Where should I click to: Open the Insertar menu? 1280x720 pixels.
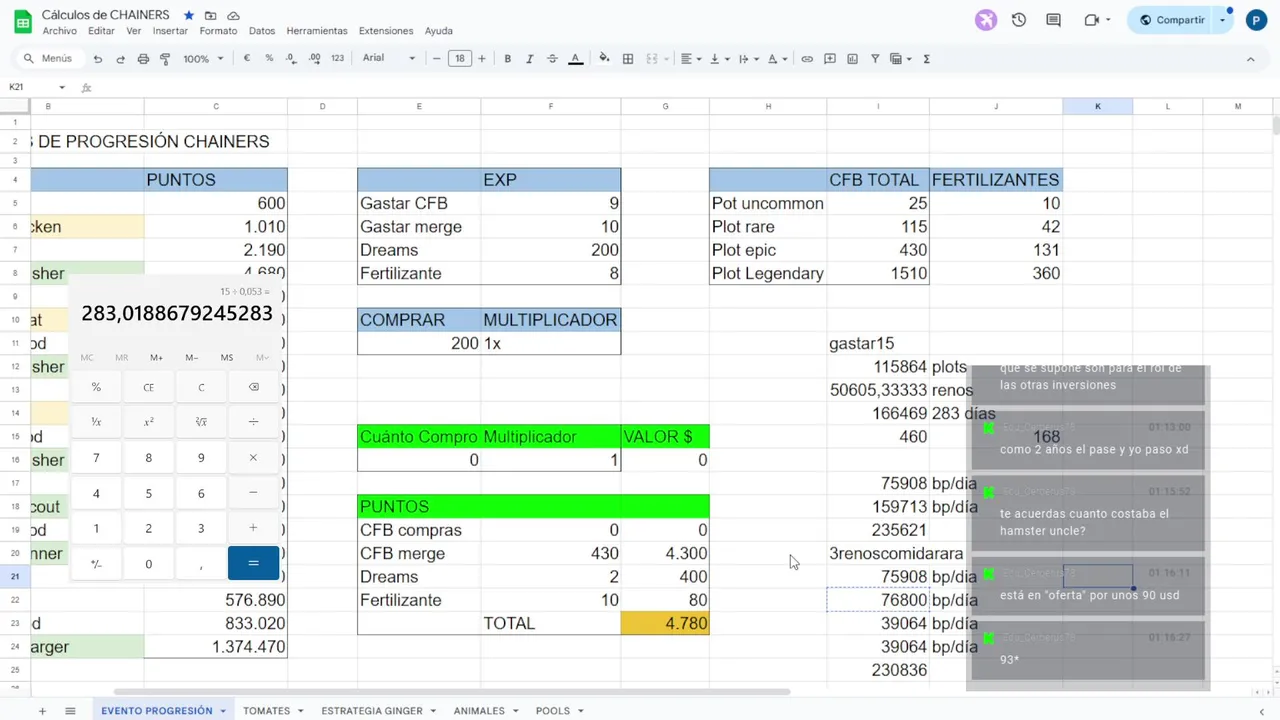point(170,31)
